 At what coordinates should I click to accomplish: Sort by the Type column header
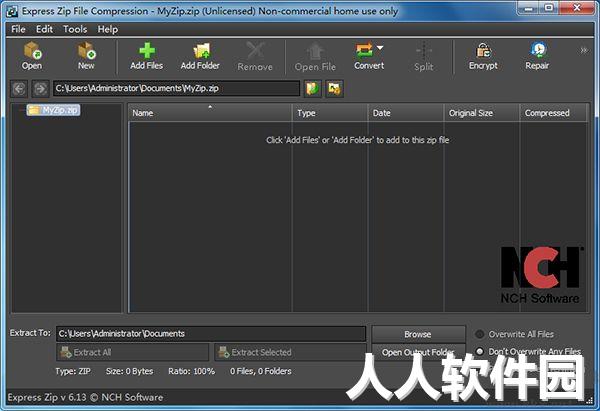[330, 113]
